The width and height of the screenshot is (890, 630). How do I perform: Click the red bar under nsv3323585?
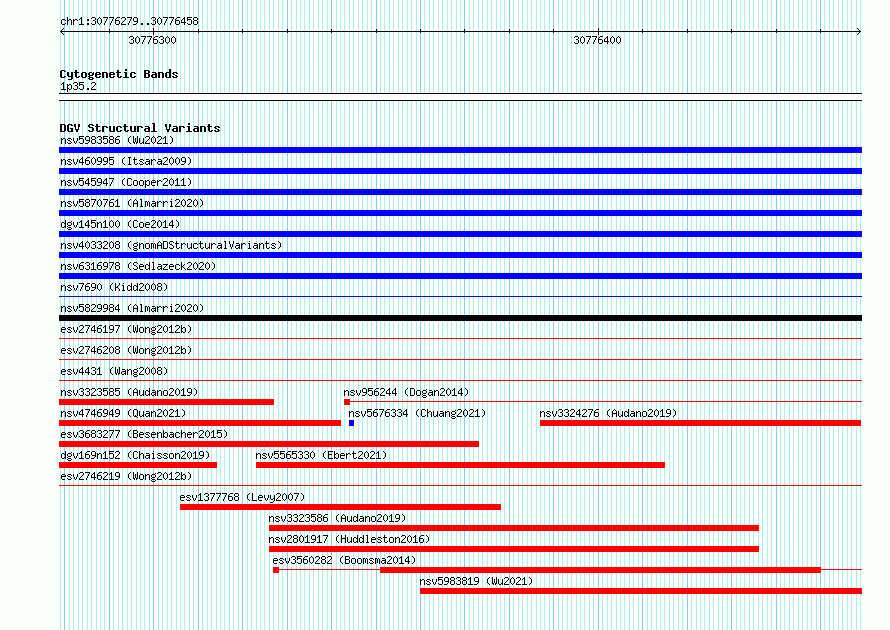pyautogui.click(x=166, y=402)
